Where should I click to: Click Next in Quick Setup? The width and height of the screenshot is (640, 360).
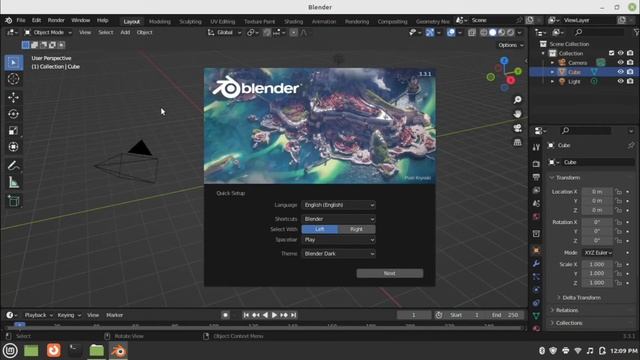390,273
